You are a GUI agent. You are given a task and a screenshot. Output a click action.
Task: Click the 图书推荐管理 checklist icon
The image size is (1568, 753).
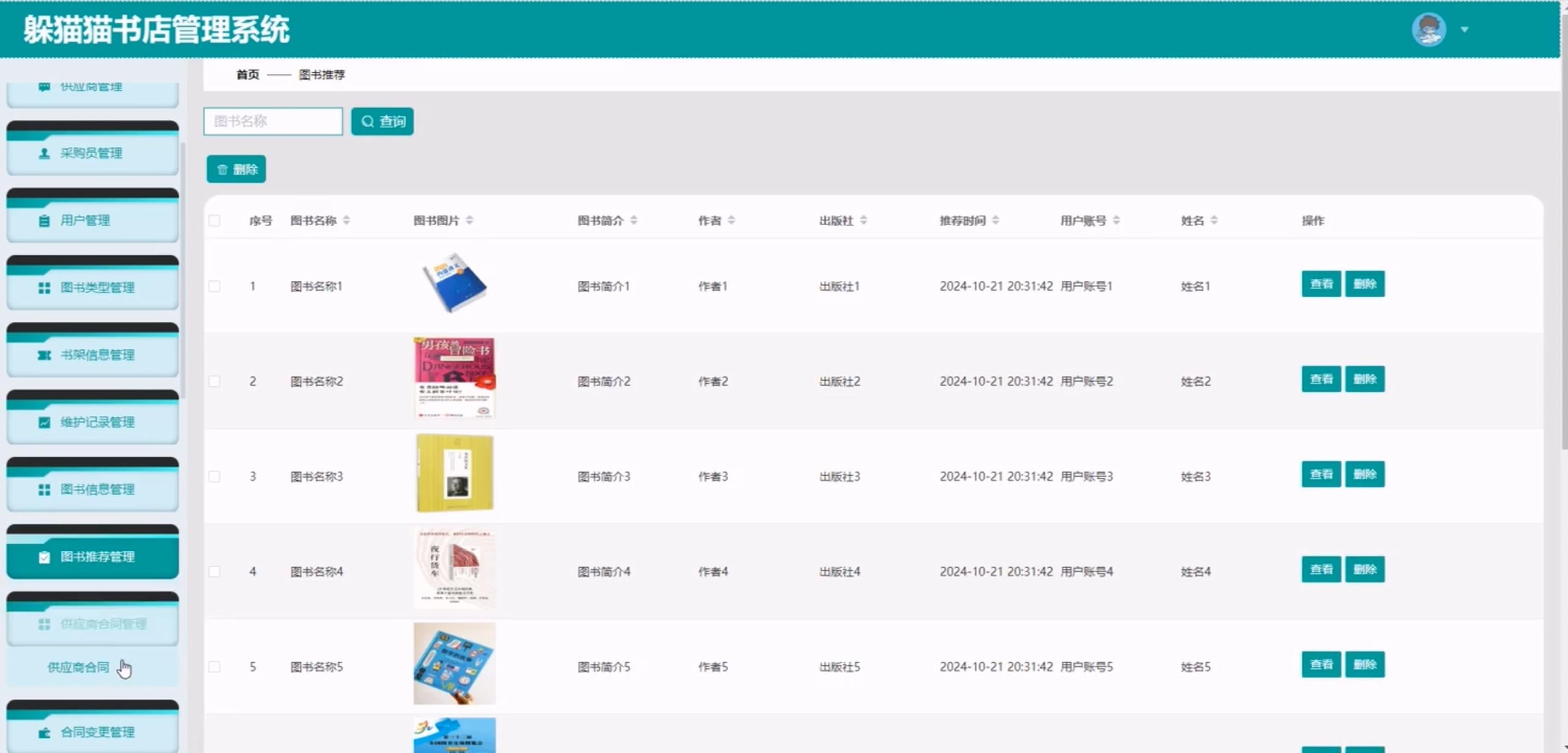44,557
